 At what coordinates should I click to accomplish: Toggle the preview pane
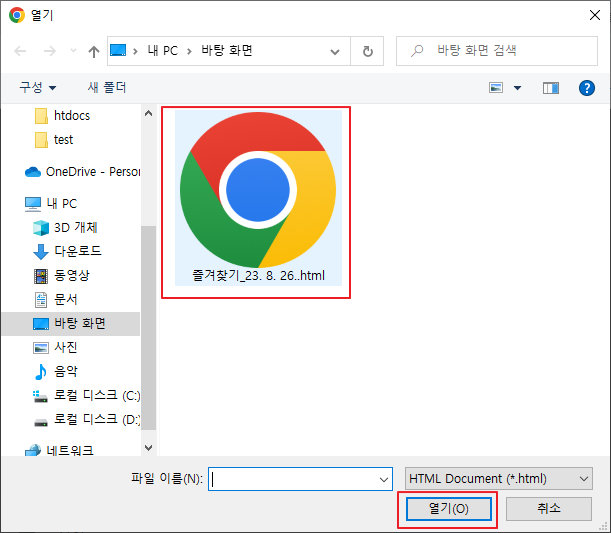pos(551,88)
